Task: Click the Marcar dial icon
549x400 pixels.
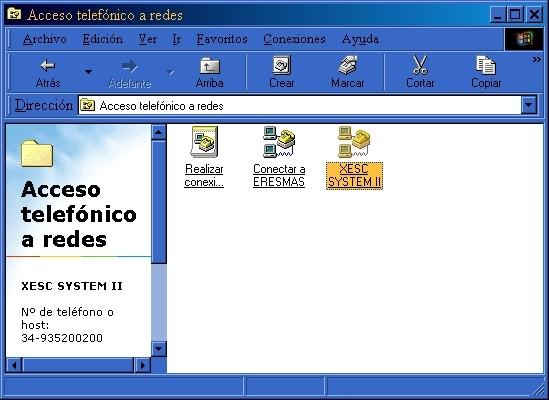Action: point(347,65)
